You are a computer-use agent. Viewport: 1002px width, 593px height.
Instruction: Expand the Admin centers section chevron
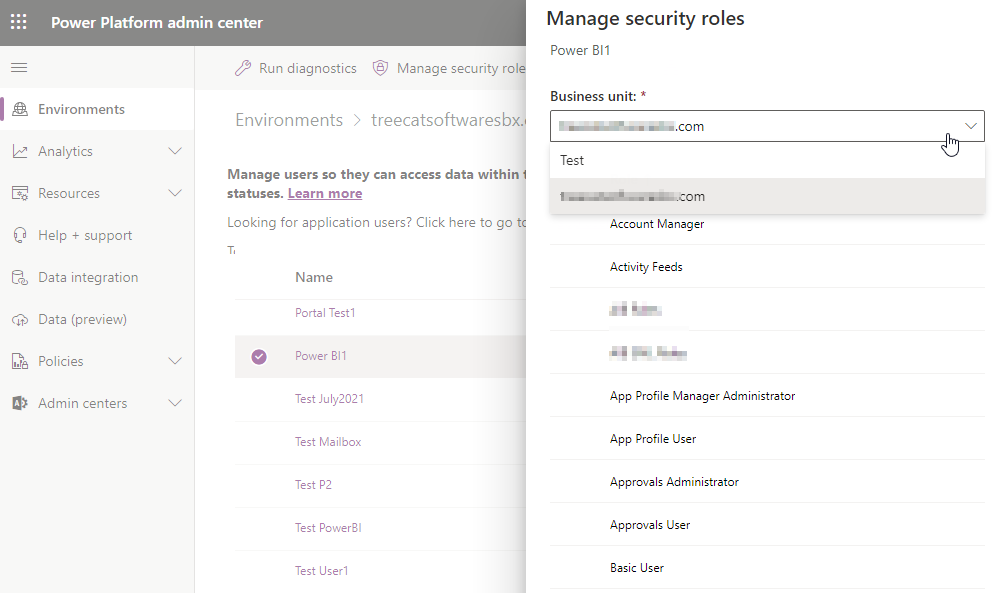175,403
